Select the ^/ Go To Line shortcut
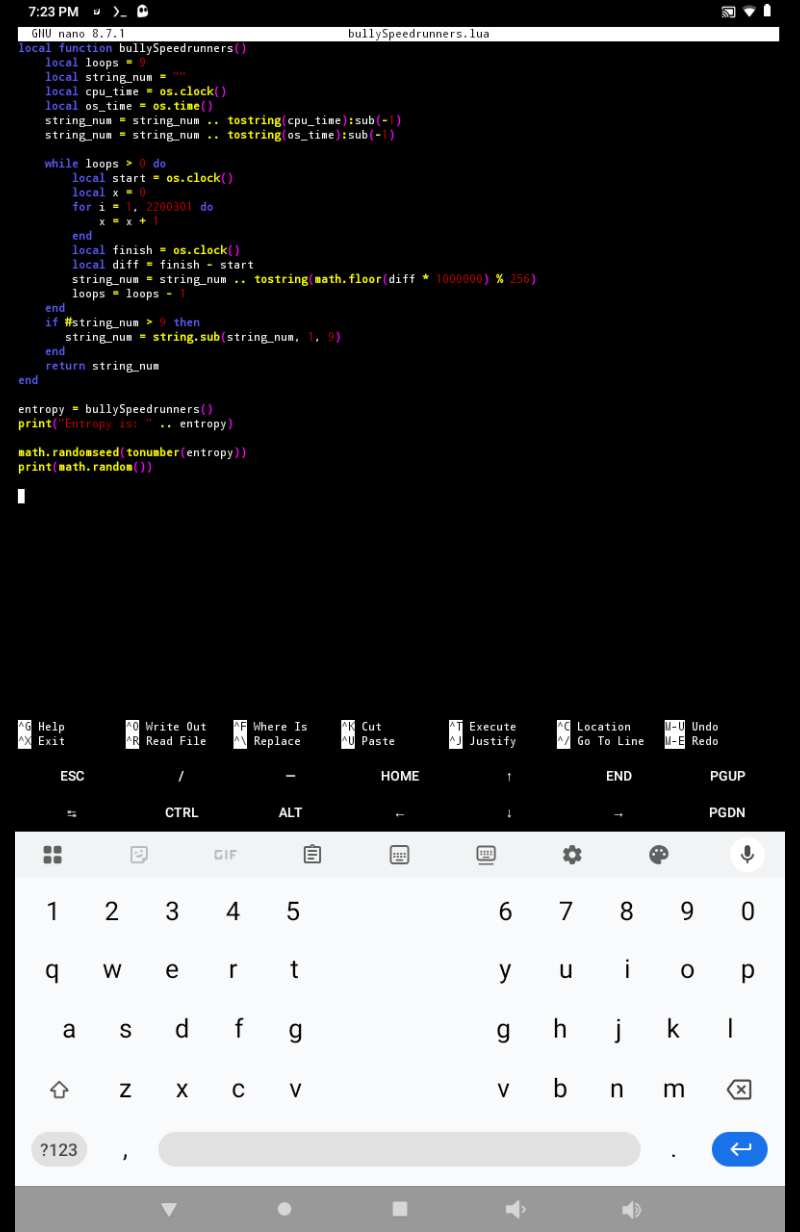This screenshot has height=1232, width=800. tap(601, 741)
